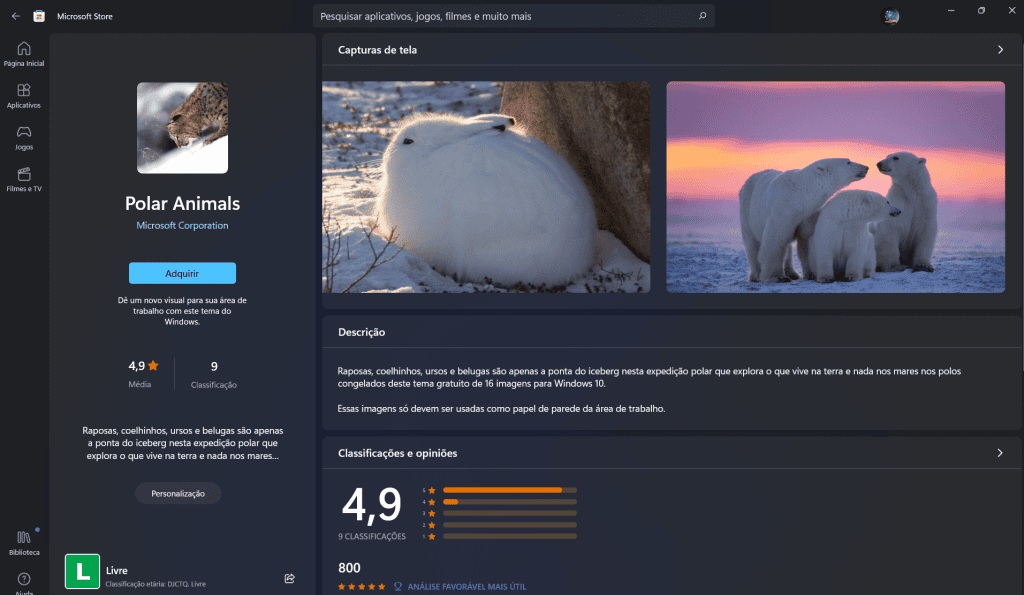Click the 5 star rating bar

click(509, 490)
